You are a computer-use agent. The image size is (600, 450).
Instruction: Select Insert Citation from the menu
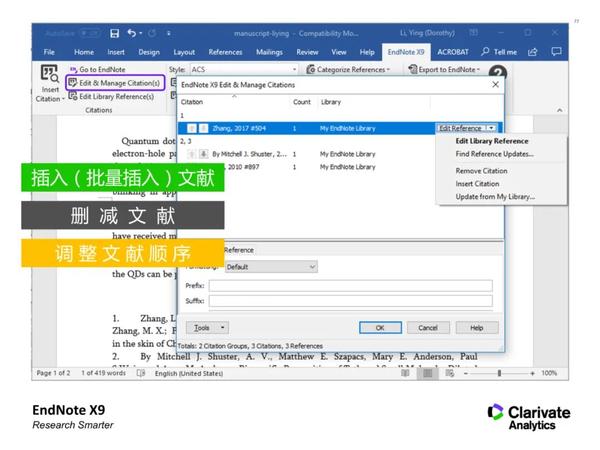coord(477,184)
